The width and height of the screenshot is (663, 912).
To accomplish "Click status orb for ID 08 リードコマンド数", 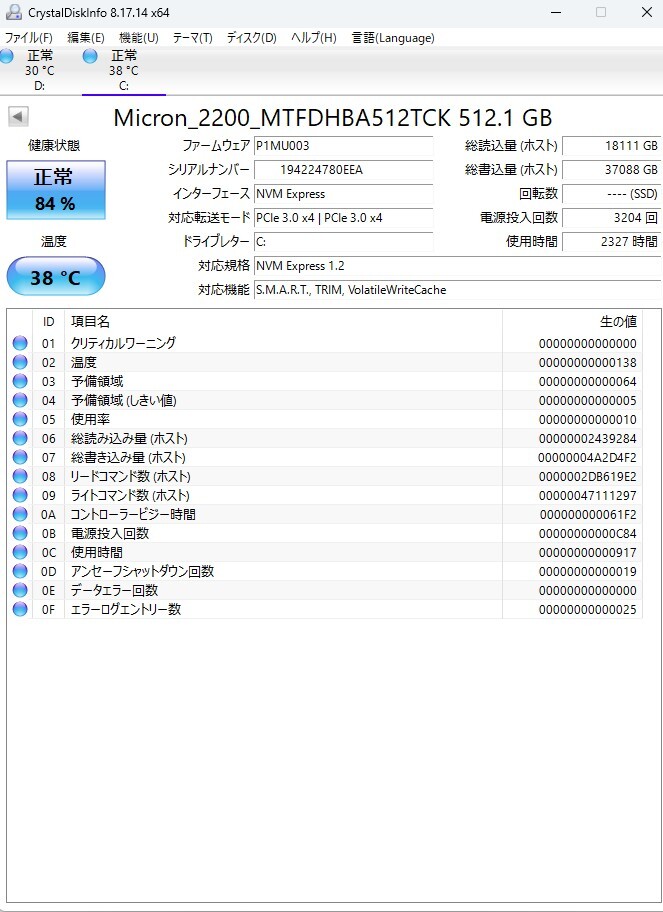I will coord(20,476).
